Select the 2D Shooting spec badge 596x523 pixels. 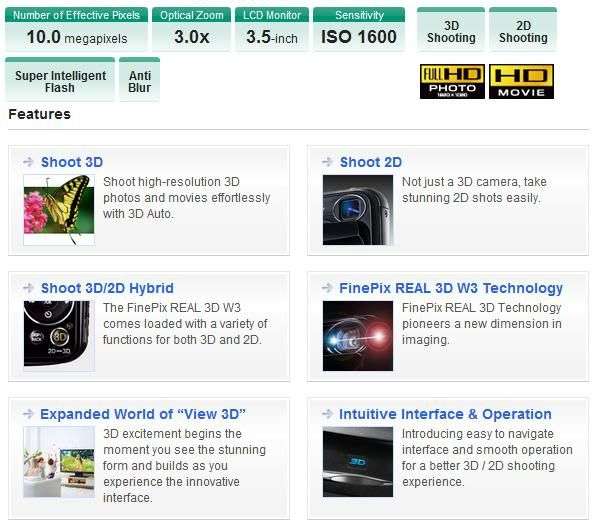coord(523,30)
